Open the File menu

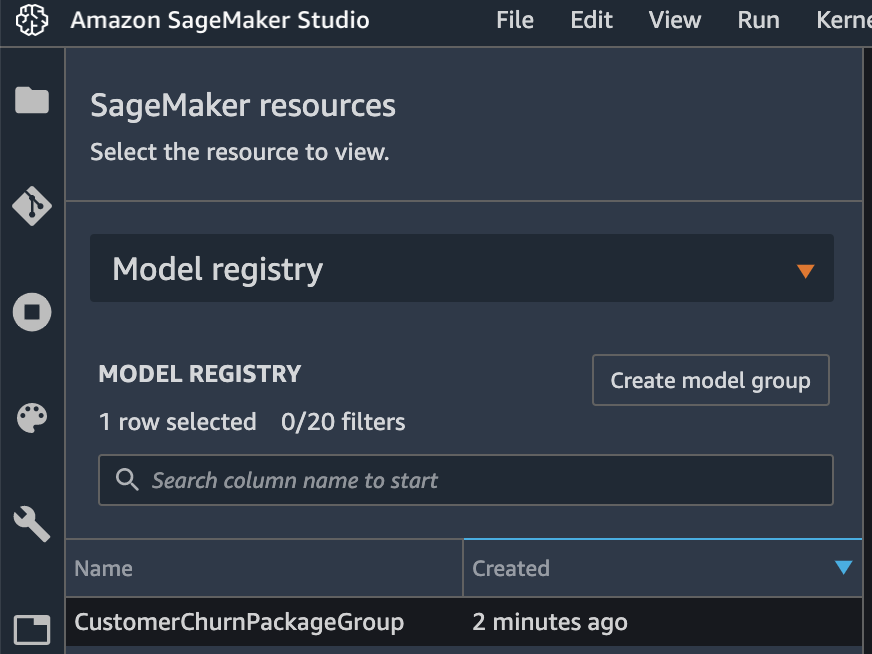click(515, 21)
